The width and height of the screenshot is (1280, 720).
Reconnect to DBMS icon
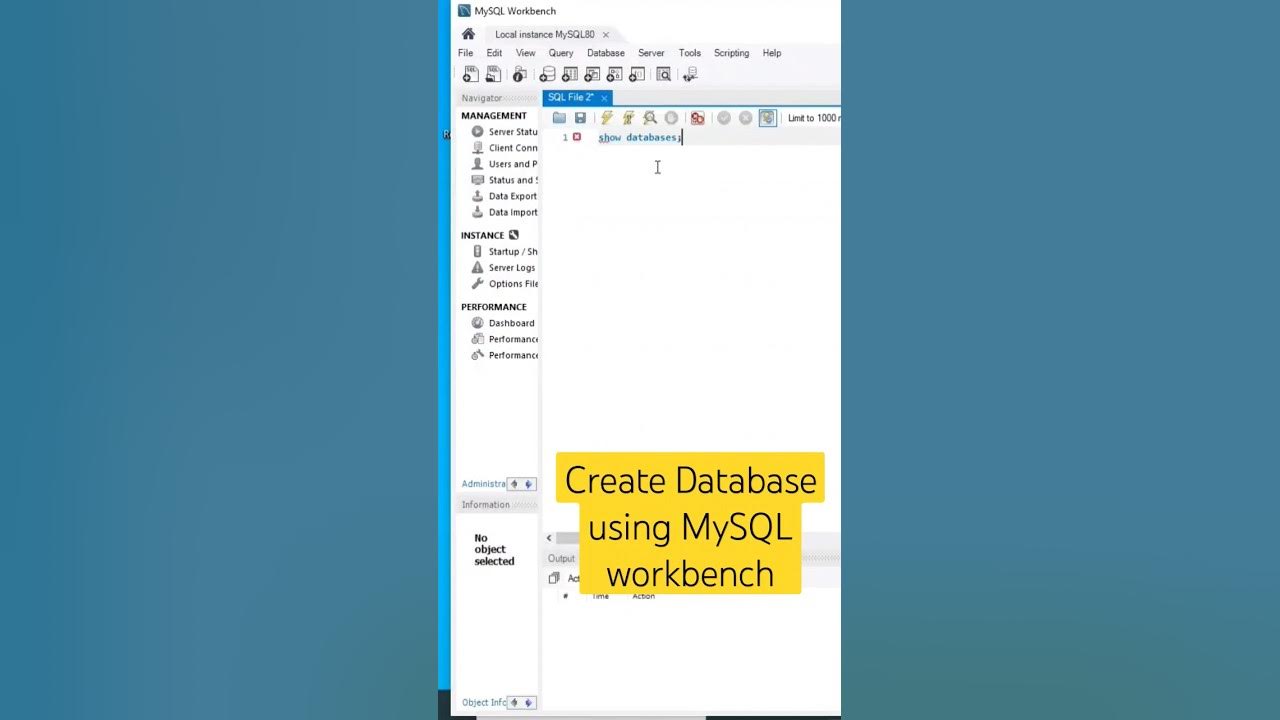pyautogui.click(x=690, y=75)
